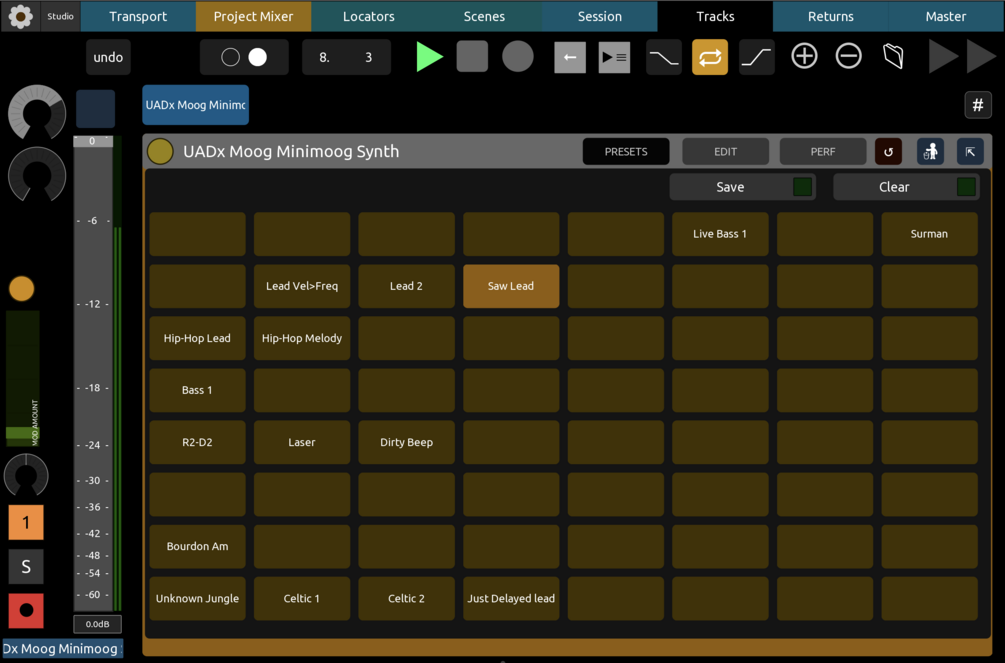Viewport: 1005px width, 663px height.
Task: Load the R2-D2 preset
Action: pyautogui.click(x=197, y=442)
